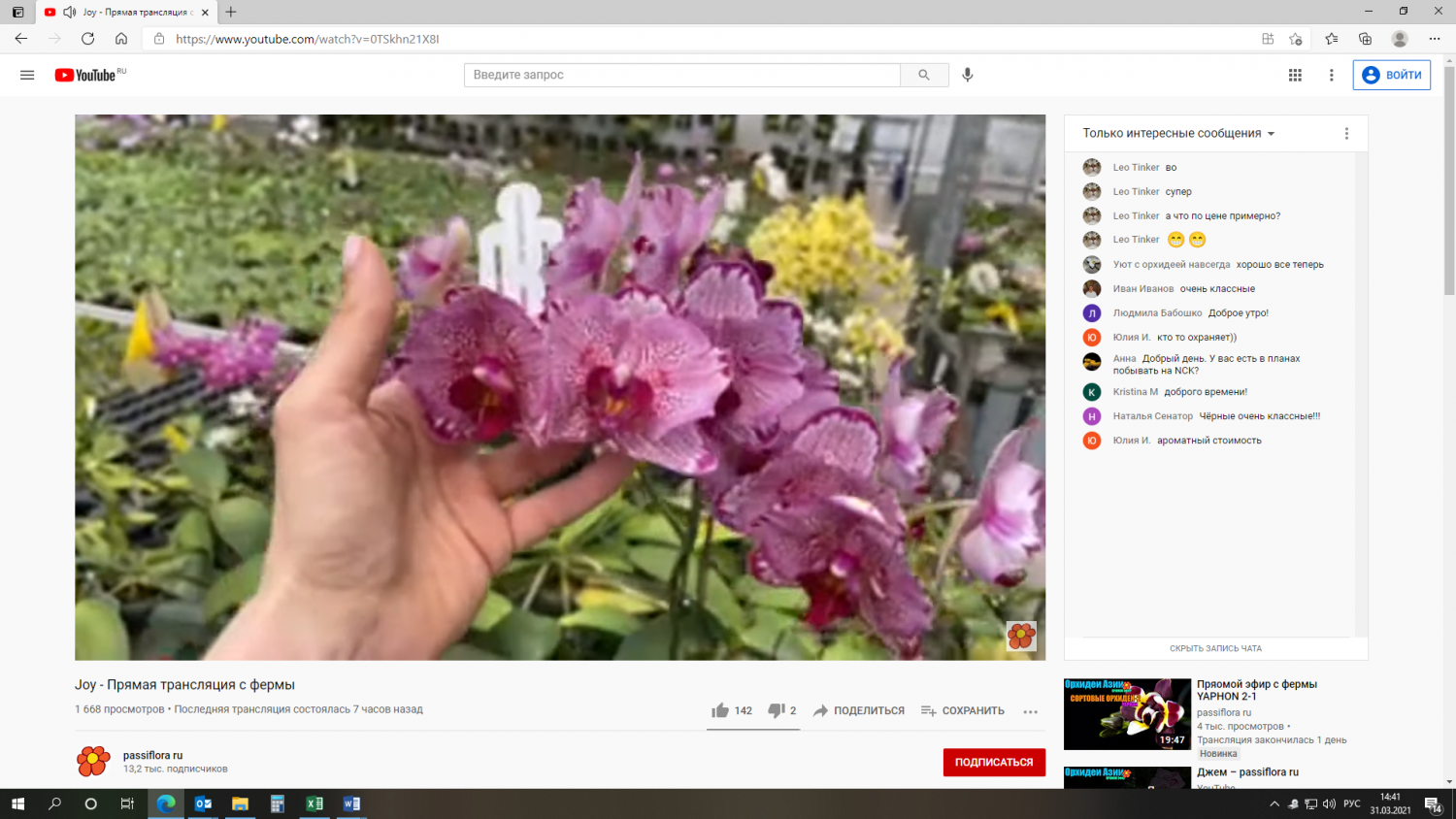Share the video using ПОДЕЛИТЬСЯ
The width and height of the screenshot is (1456, 819).
(x=859, y=710)
